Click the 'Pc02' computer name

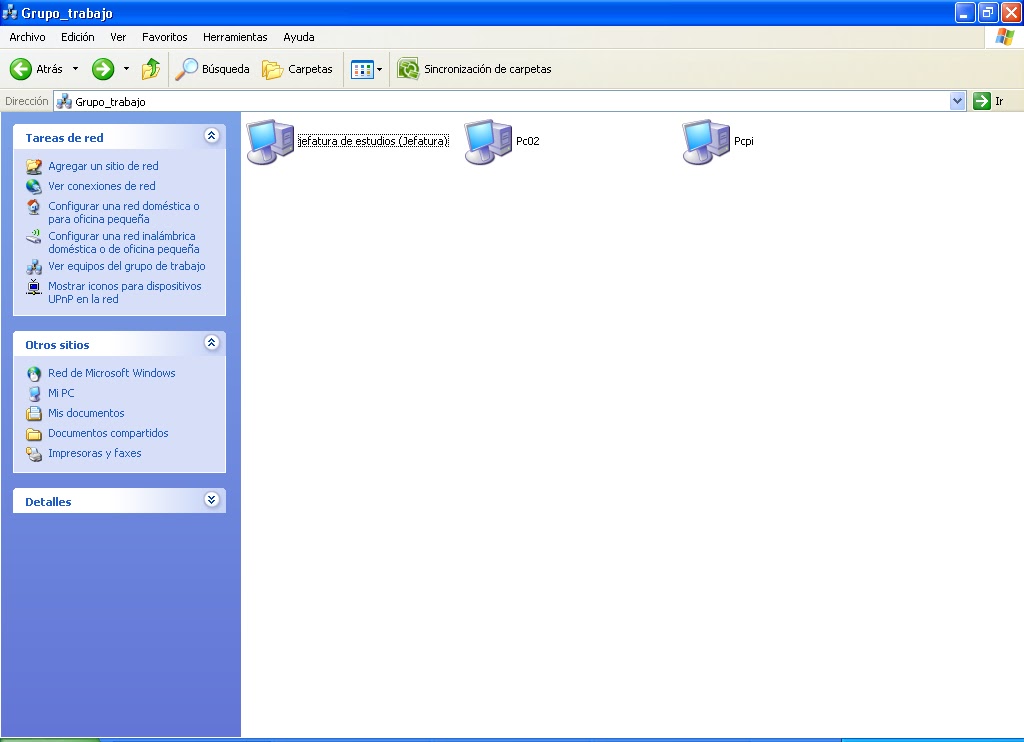pos(528,141)
